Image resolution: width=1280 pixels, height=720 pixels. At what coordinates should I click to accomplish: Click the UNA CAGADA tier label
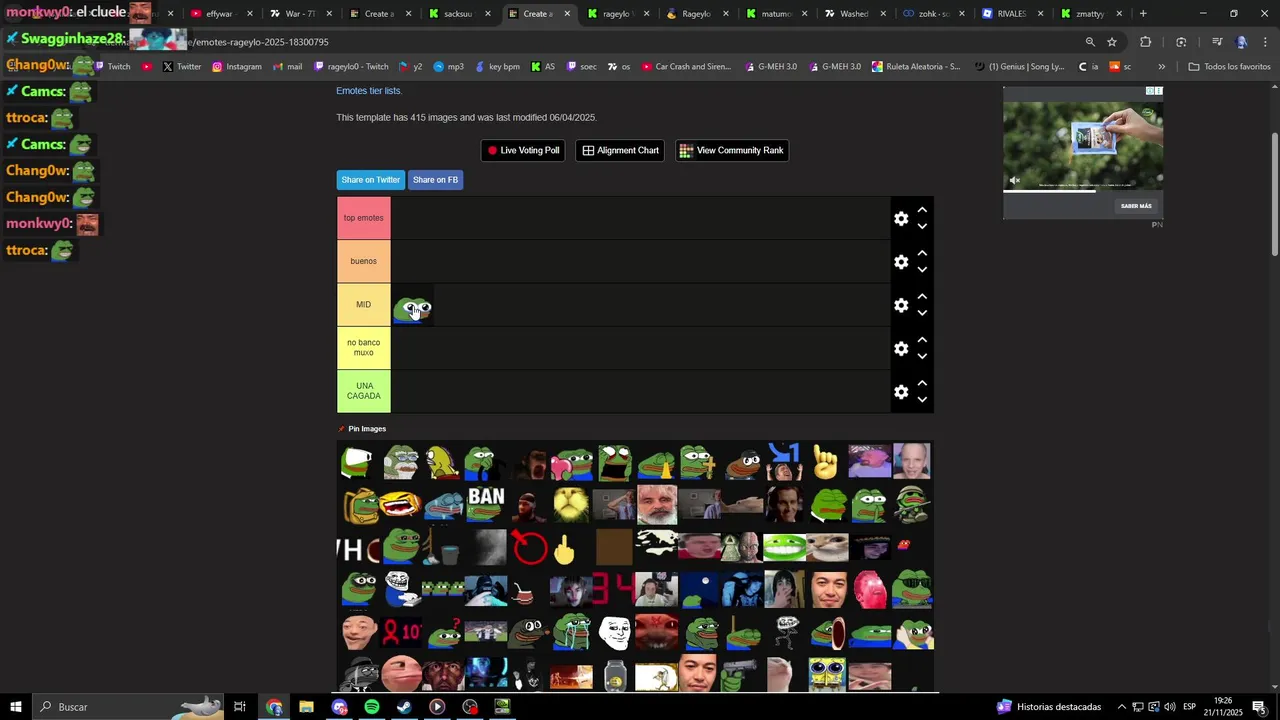[364, 392]
